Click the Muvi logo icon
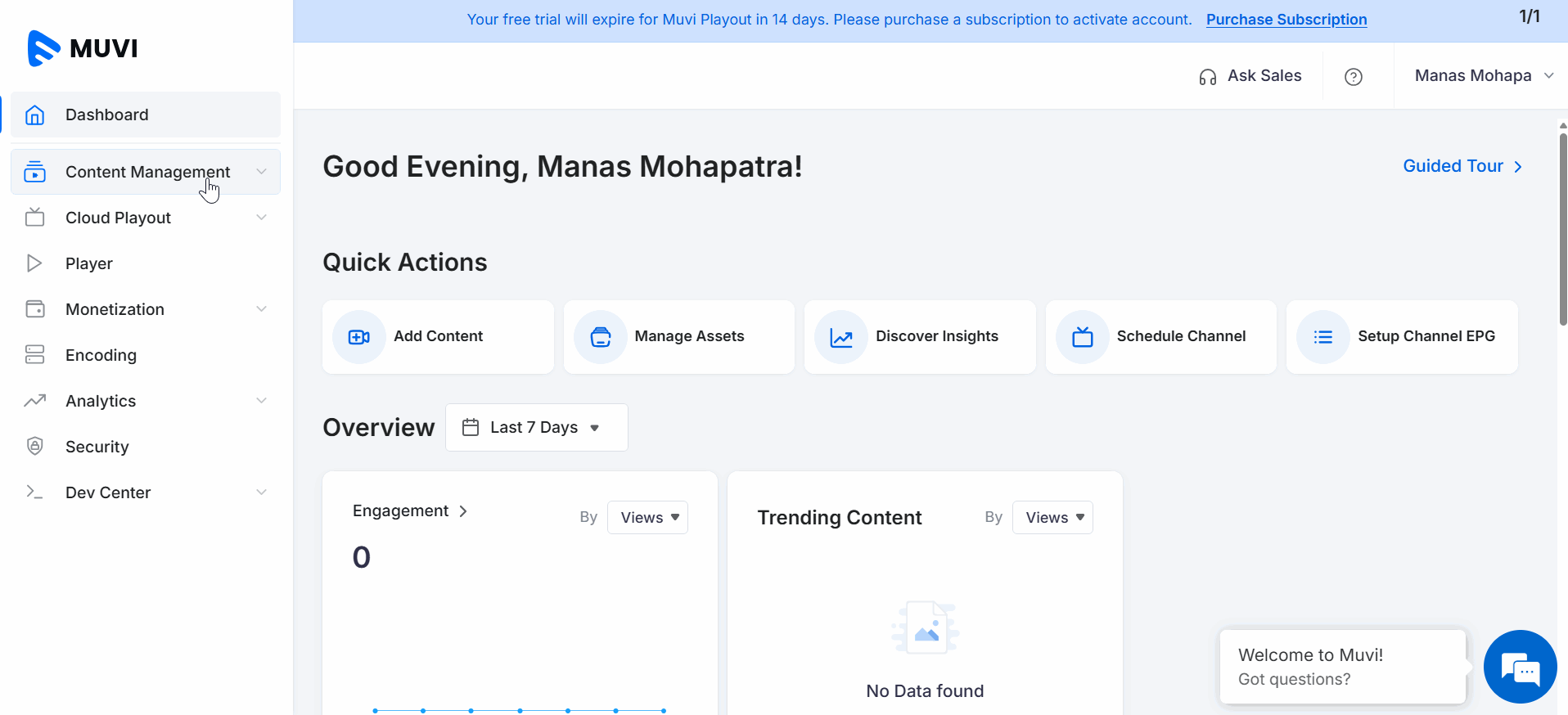This screenshot has width=1568, height=715. tap(43, 48)
